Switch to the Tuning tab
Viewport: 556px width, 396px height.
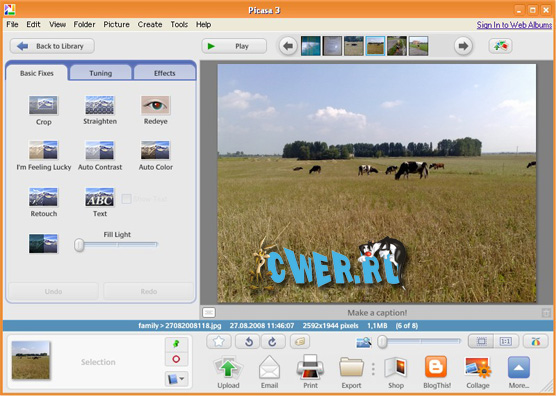(101, 73)
